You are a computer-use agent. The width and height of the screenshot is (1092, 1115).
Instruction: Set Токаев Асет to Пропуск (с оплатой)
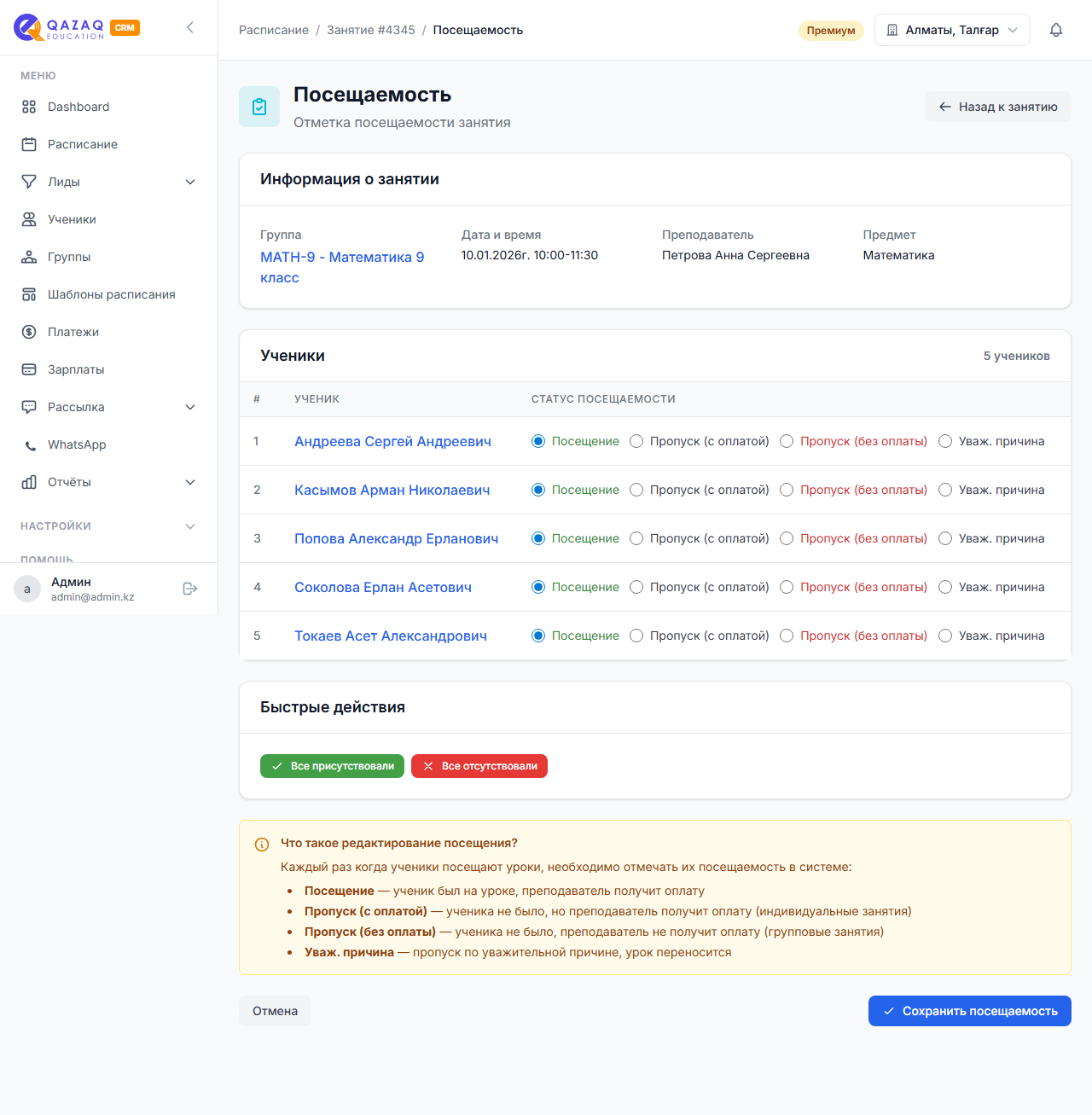pyautogui.click(x=636, y=636)
